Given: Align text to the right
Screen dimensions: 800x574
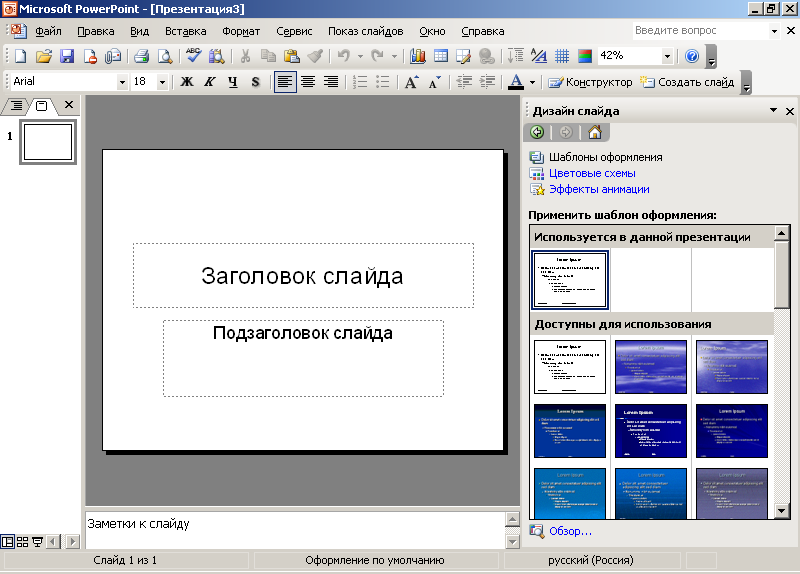Looking at the screenshot, I should click(x=331, y=82).
